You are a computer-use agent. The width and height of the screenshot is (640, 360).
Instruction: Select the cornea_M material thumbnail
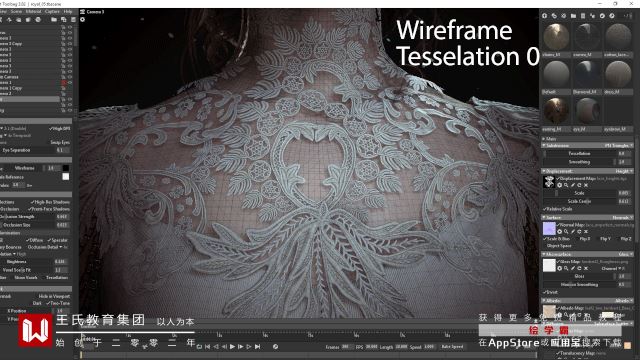pos(587,37)
